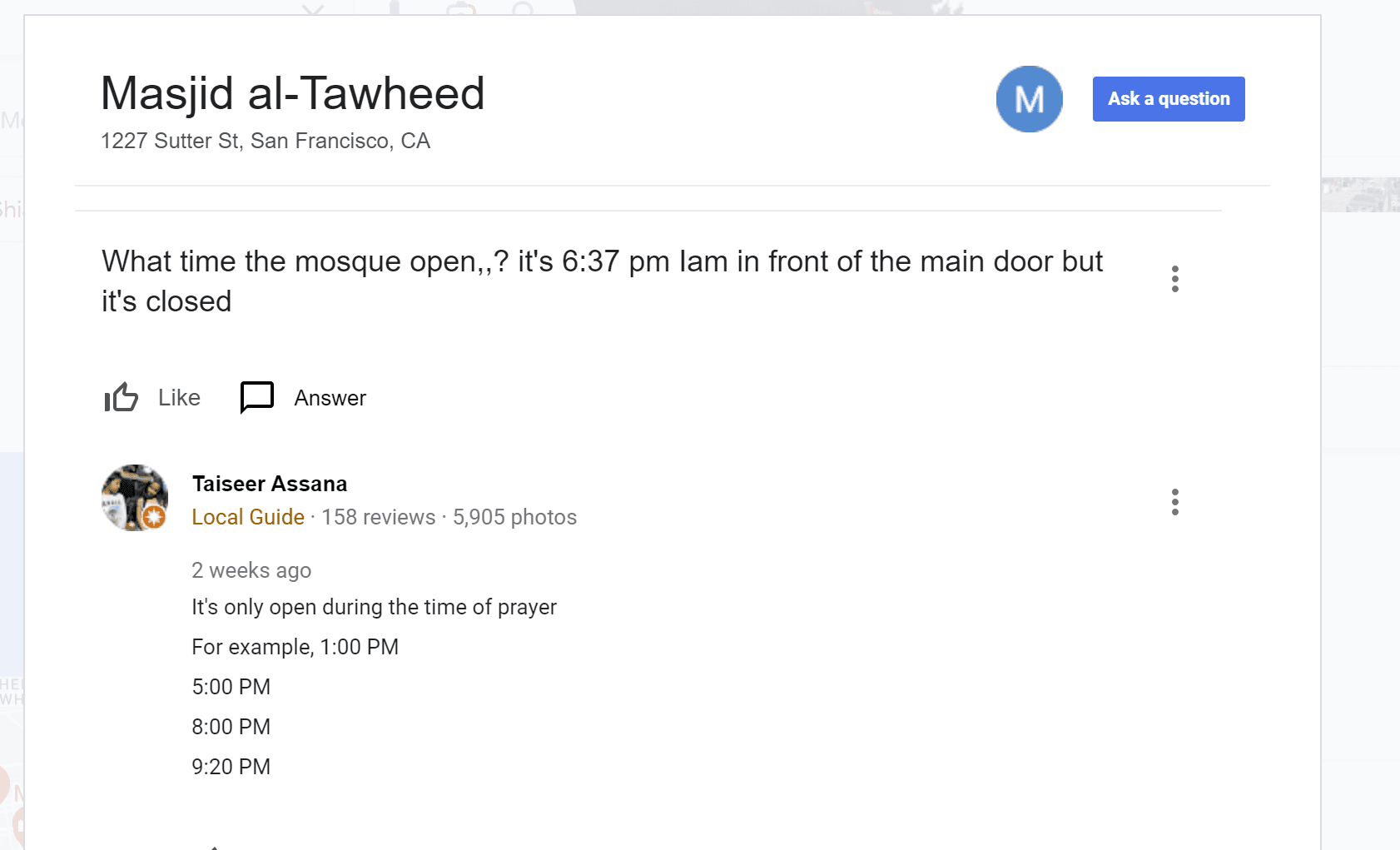The width and height of the screenshot is (1400, 850).
Task: Click the orange Local Guide badge star
Action: (x=153, y=517)
